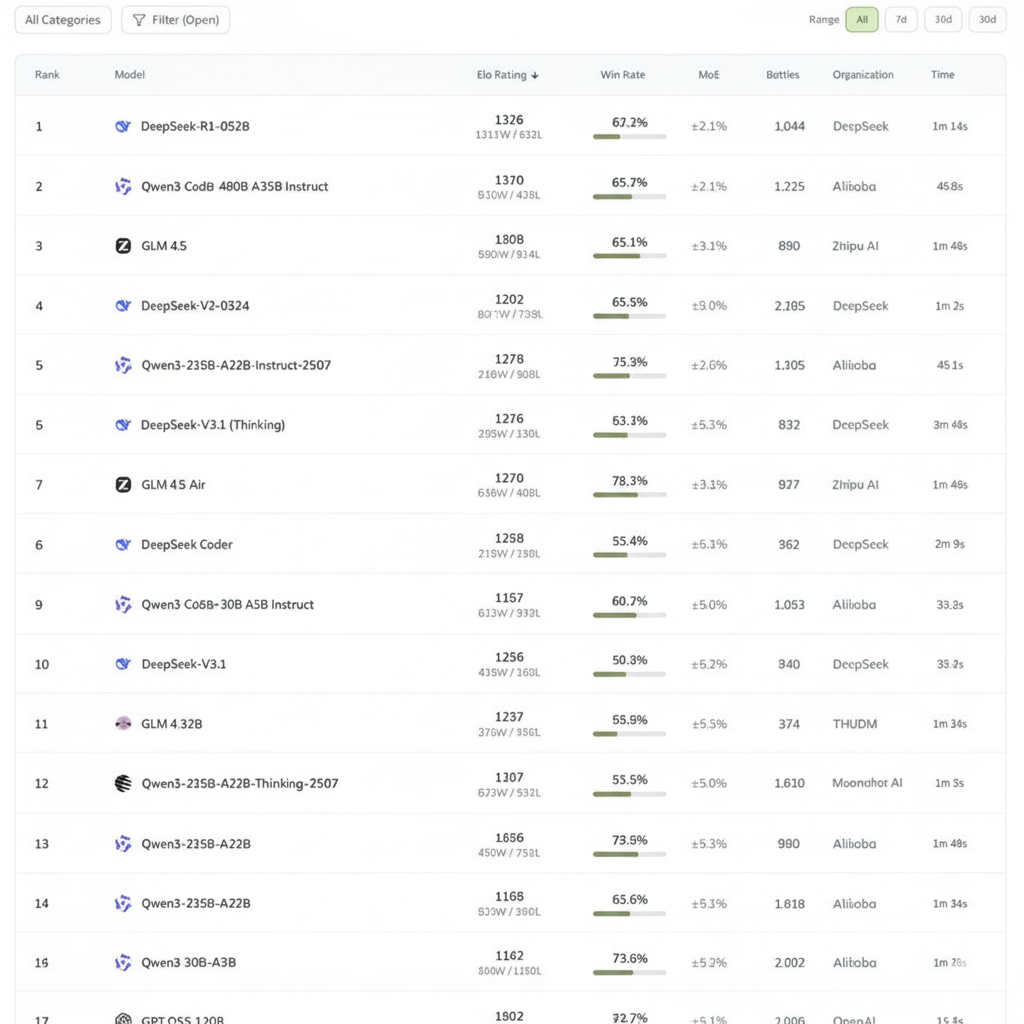Open the DeepSeek Coder model name
The width and height of the screenshot is (1024, 1024).
pyautogui.click(x=187, y=544)
